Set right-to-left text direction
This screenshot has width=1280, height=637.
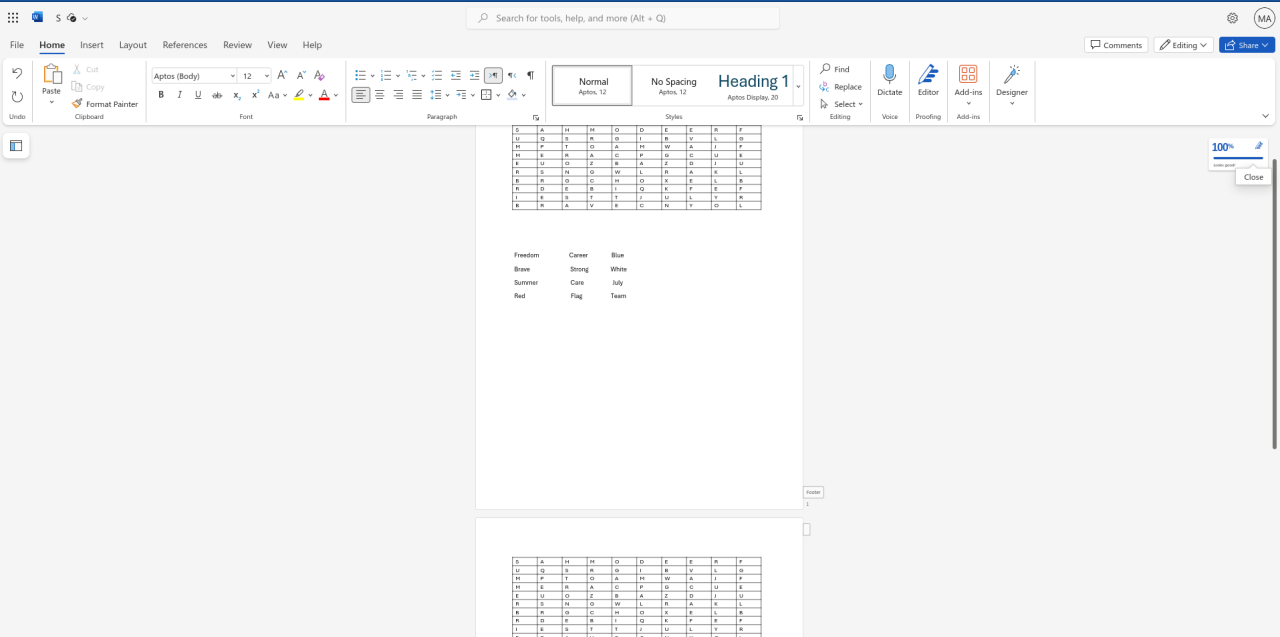pos(512,75)
